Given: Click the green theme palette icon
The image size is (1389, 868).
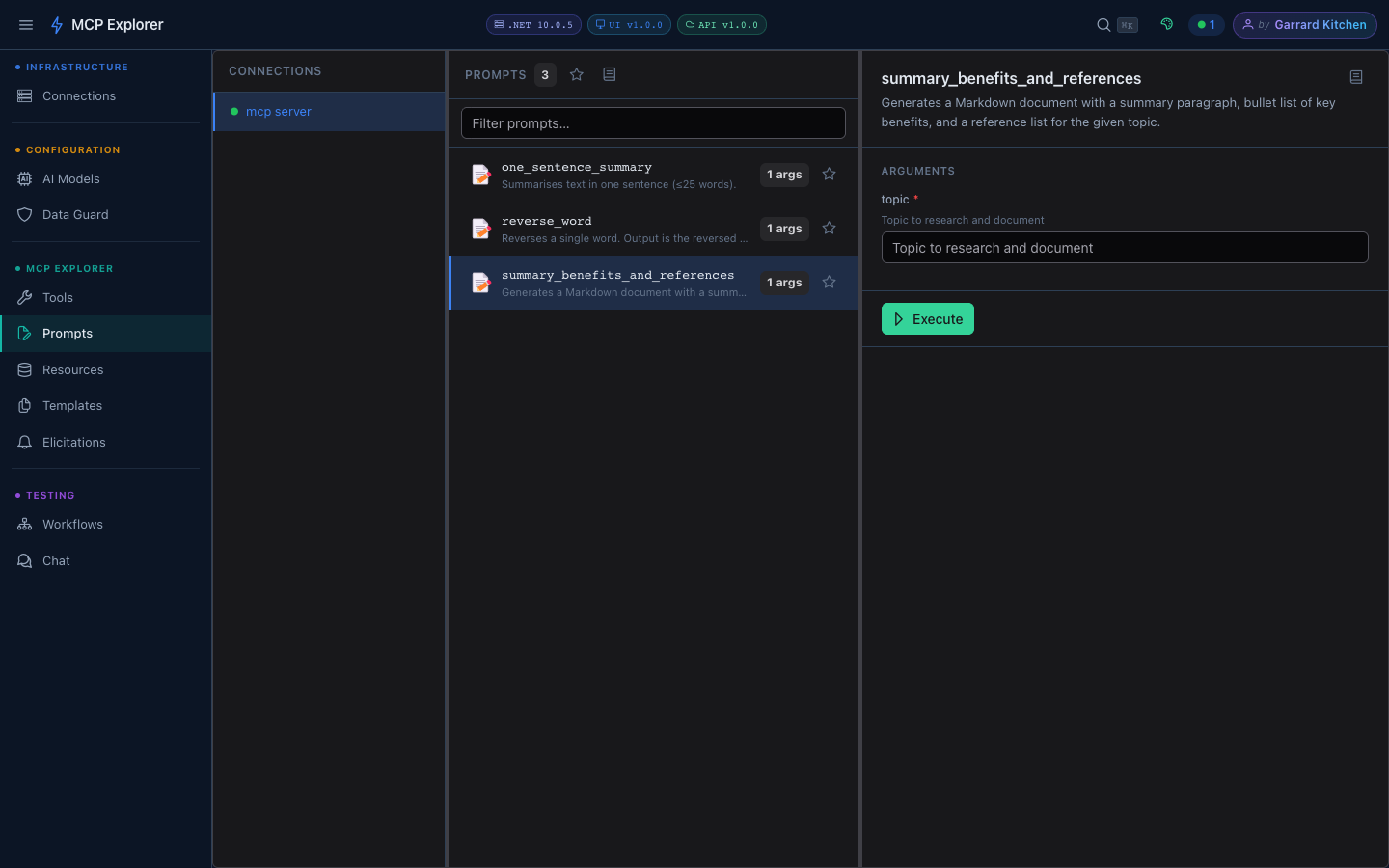Looking at the screenshot, I should [x=1167, y=25].
